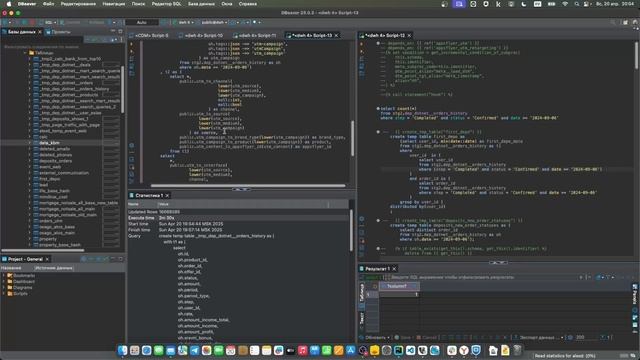Screen dimensions: 640x360
Task: Open Yandex Browser from the Dock
Action: click(x=464, y=350)
